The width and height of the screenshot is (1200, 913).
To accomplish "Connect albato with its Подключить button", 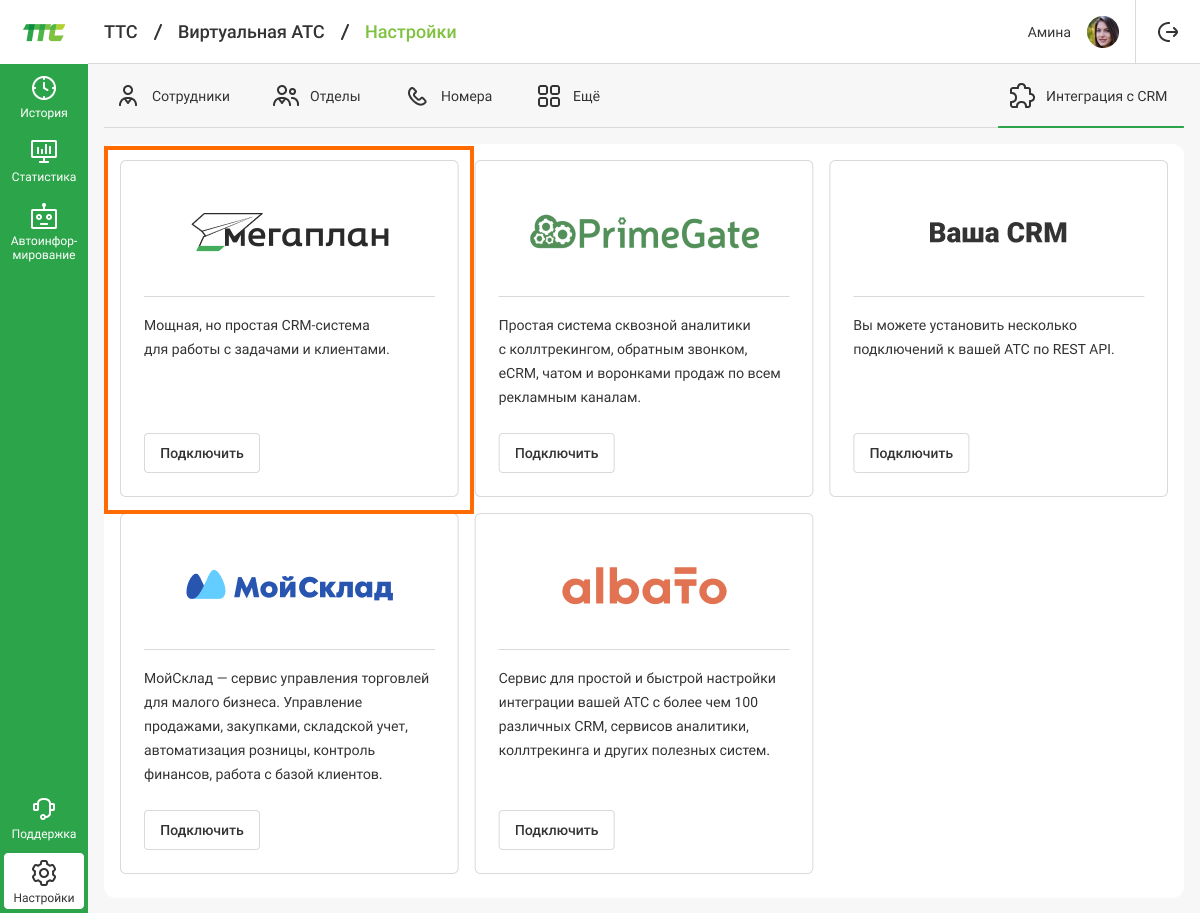I will [557, 830].
